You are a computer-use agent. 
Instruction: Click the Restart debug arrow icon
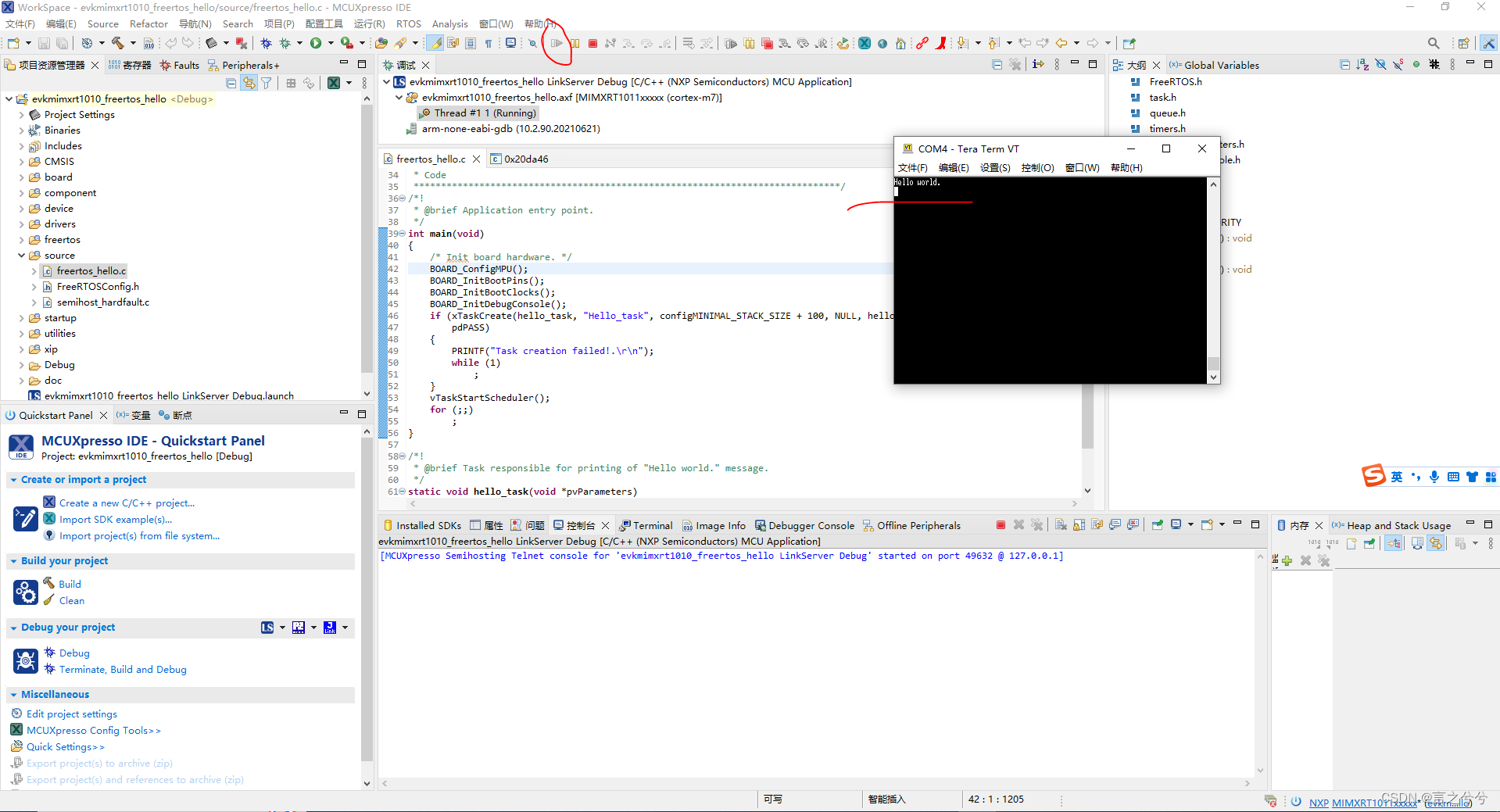tap(843, 43)
